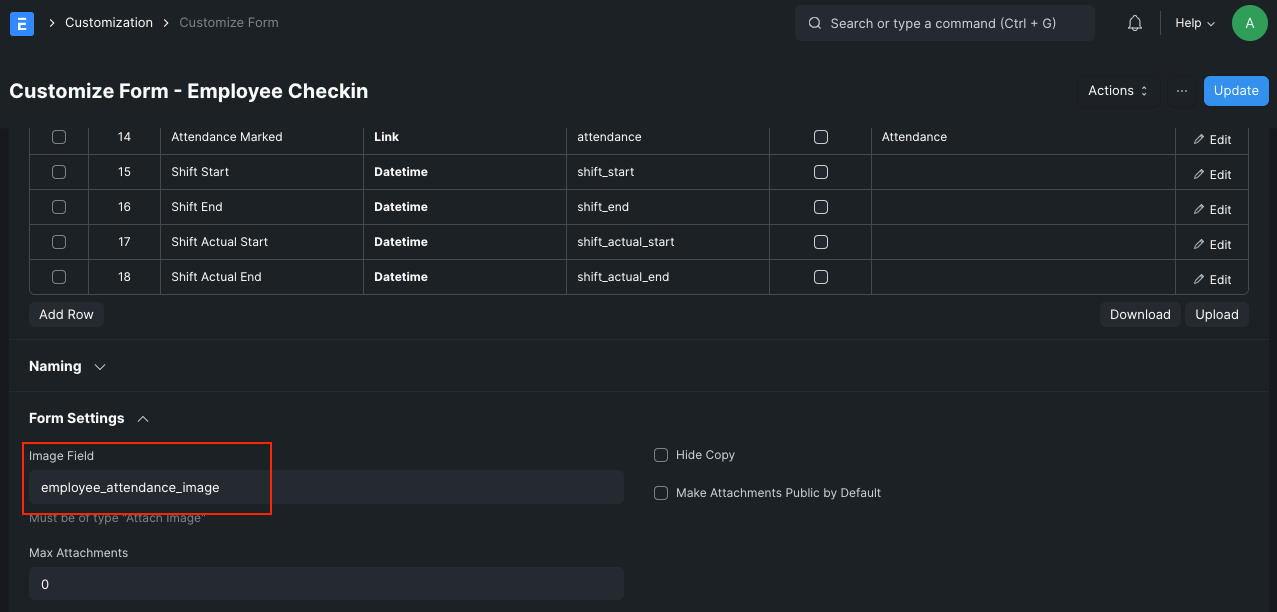Open the overflow (...) menu
1277x612 pixels.
coord(1182,90)
